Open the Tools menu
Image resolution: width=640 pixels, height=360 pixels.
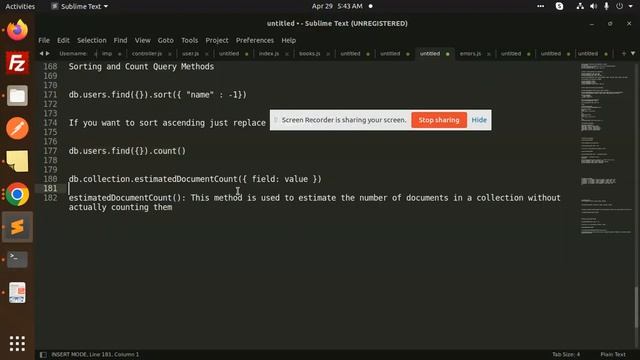pyautogui.click(x=189, y=40)
